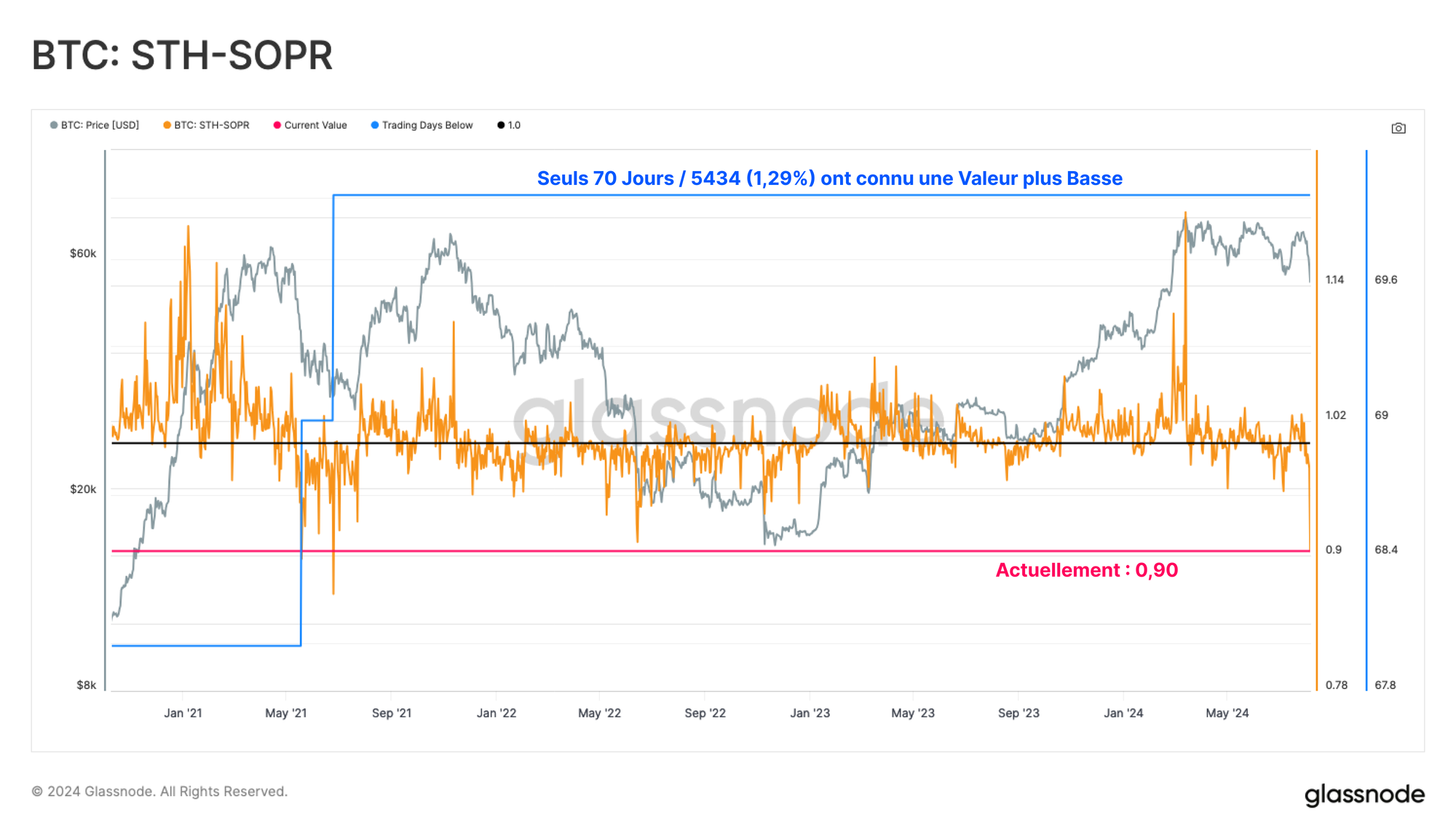
Task: Click the Jan '23 x-axis label
Action: [810, 713]
